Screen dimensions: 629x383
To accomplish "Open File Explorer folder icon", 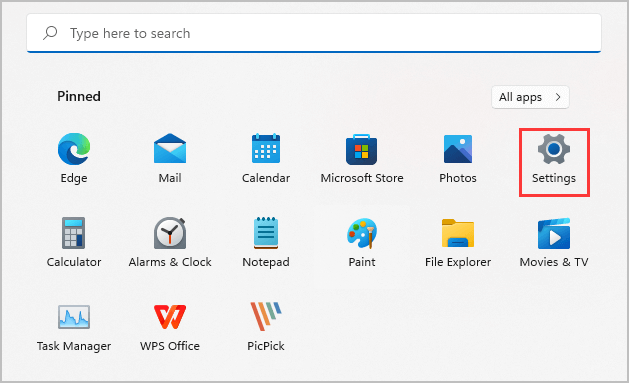I will pyautogui.click(x=458, y=233).
